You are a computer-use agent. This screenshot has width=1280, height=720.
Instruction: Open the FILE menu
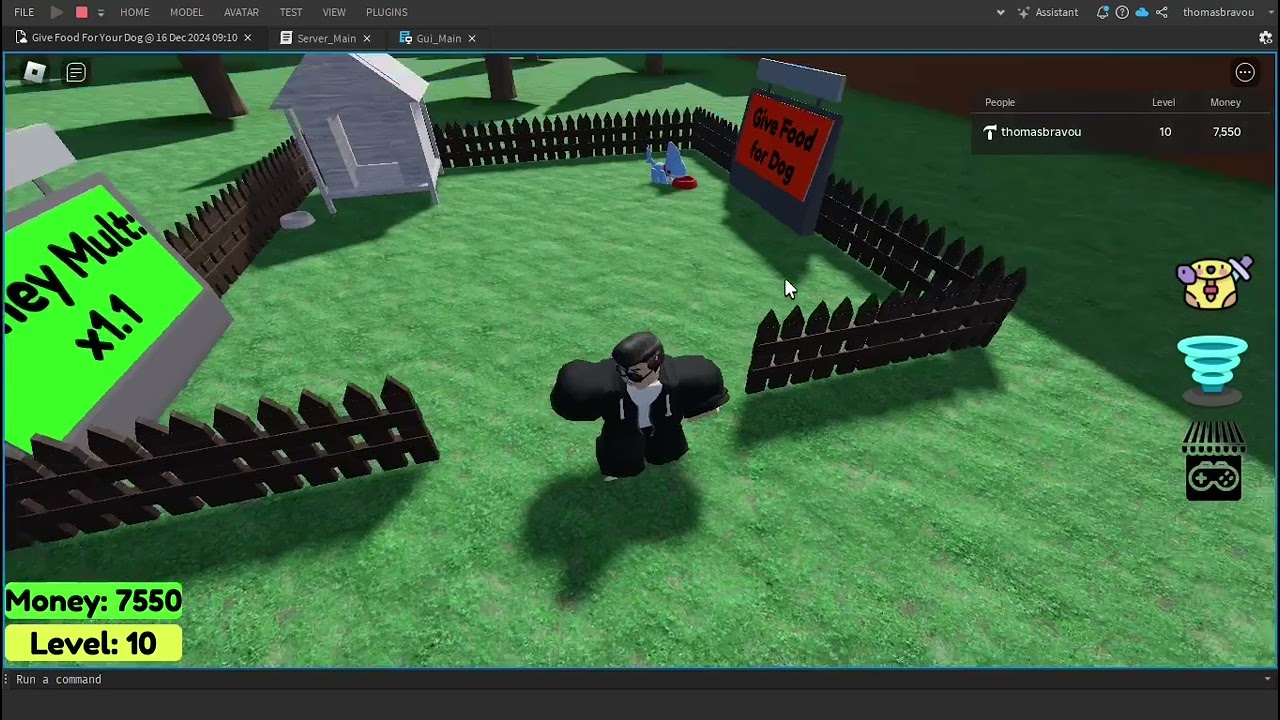pos(24,12)
